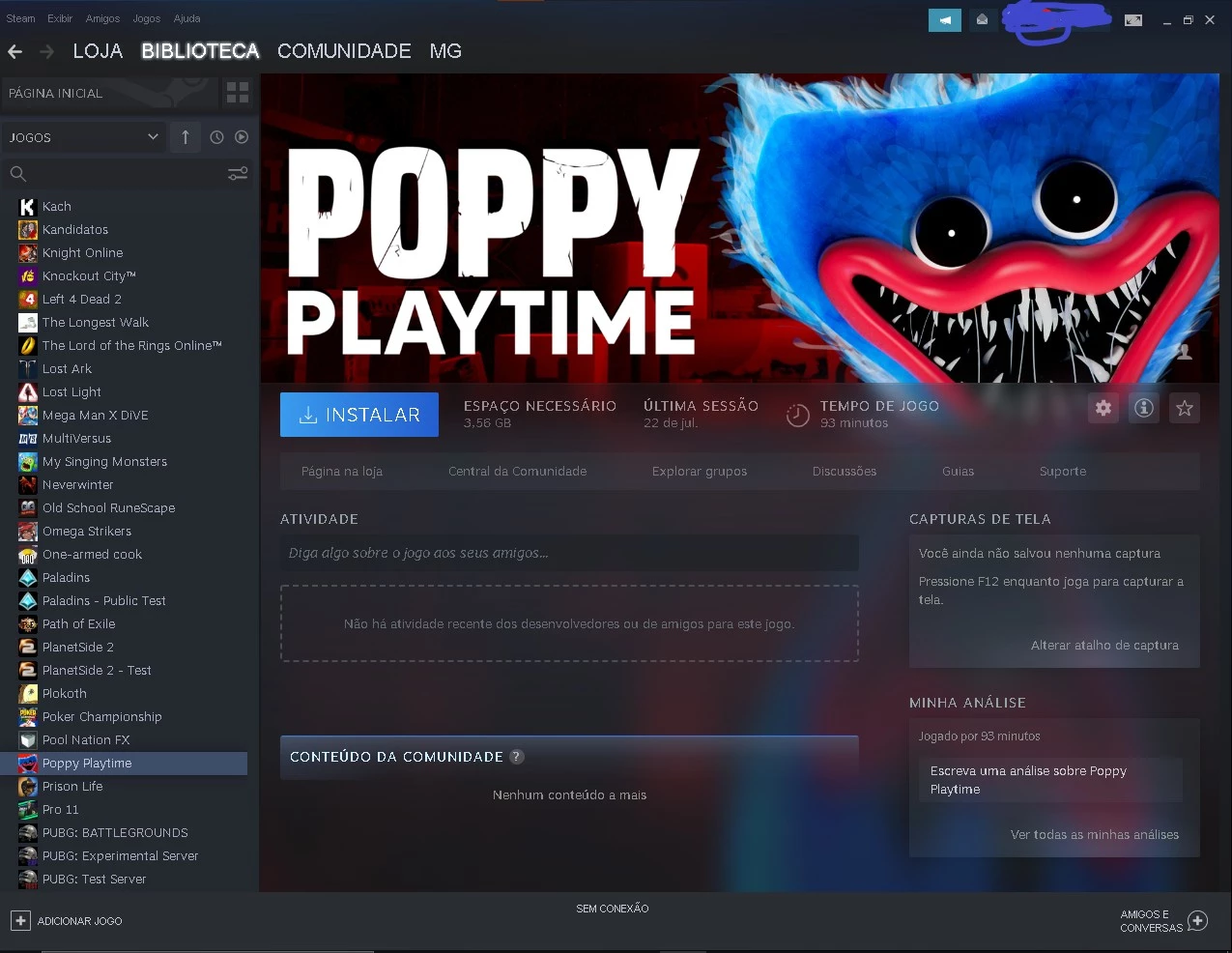Open the Amigos menu
Screen dimensions: 1232x953
coord(102,18)
